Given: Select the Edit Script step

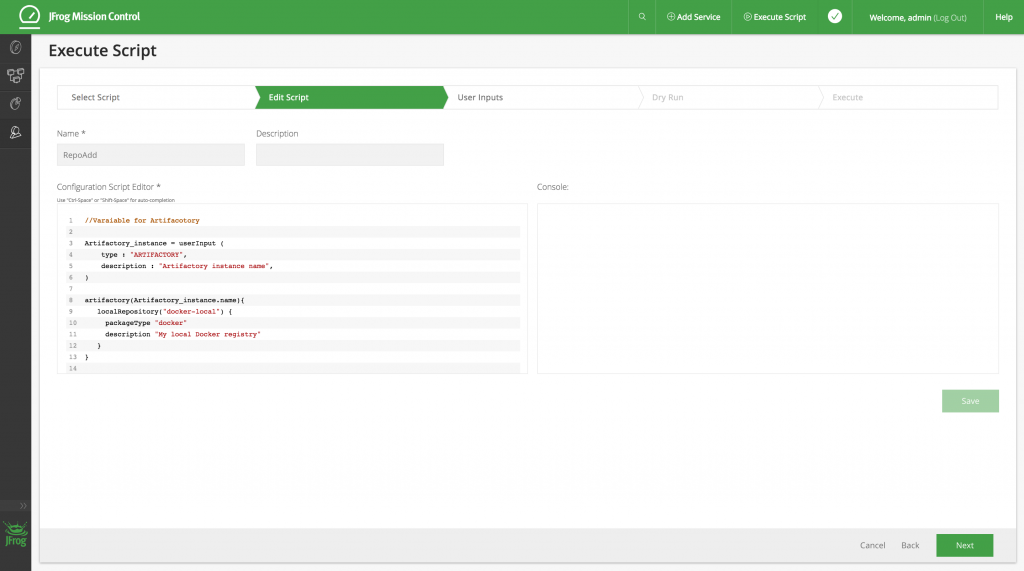Looking at the screenshot, I should (x=351, y=97).
